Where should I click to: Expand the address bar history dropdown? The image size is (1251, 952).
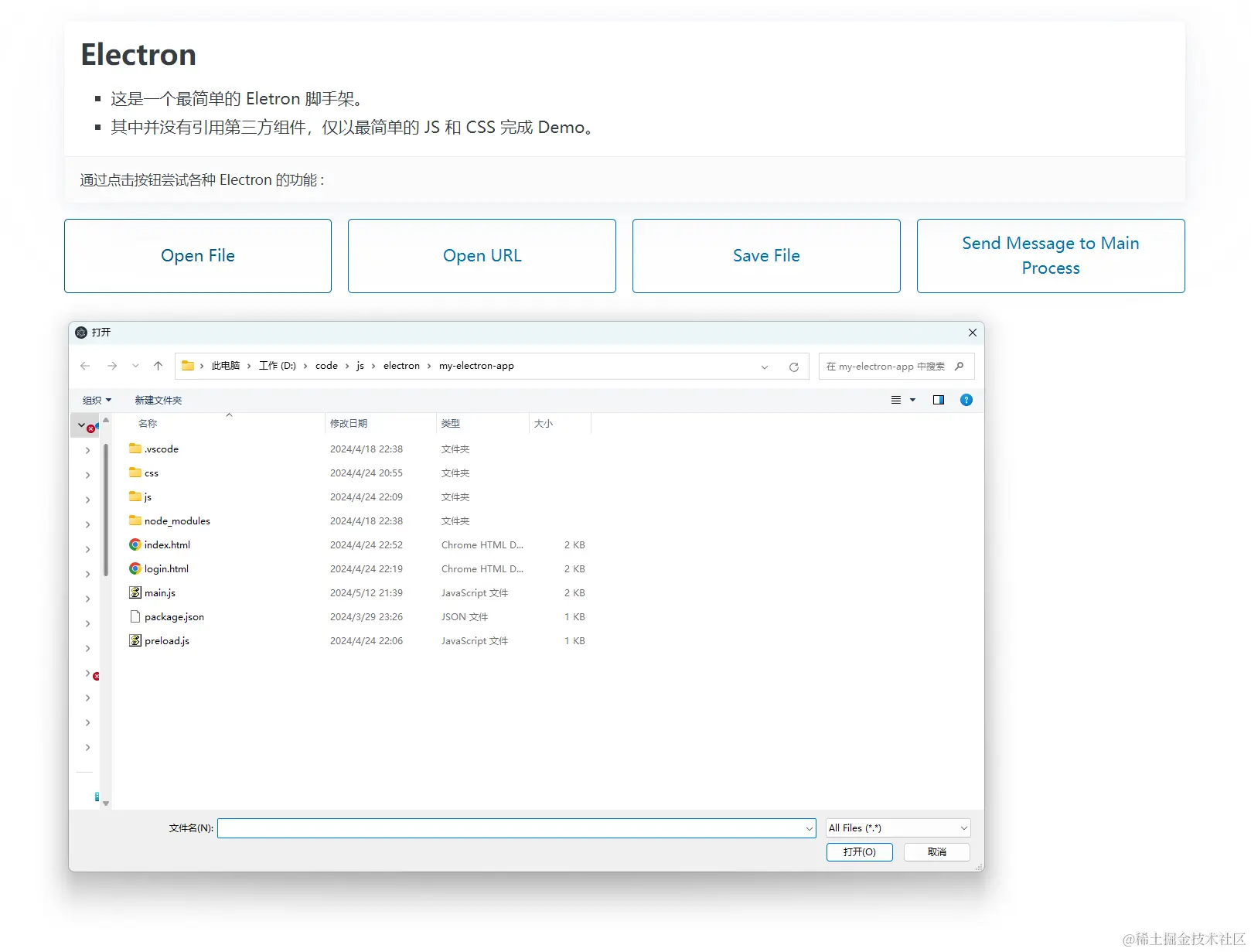(765, 367)
